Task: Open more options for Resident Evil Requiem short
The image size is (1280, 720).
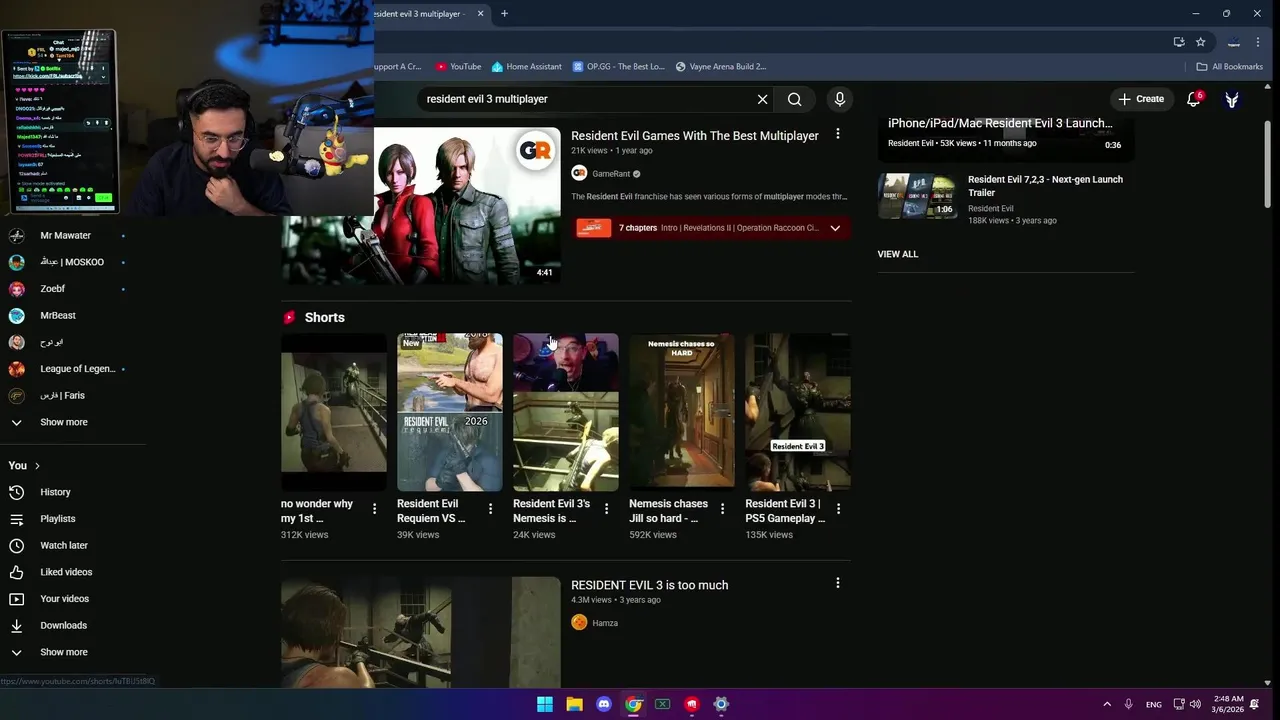Action: 490,509
